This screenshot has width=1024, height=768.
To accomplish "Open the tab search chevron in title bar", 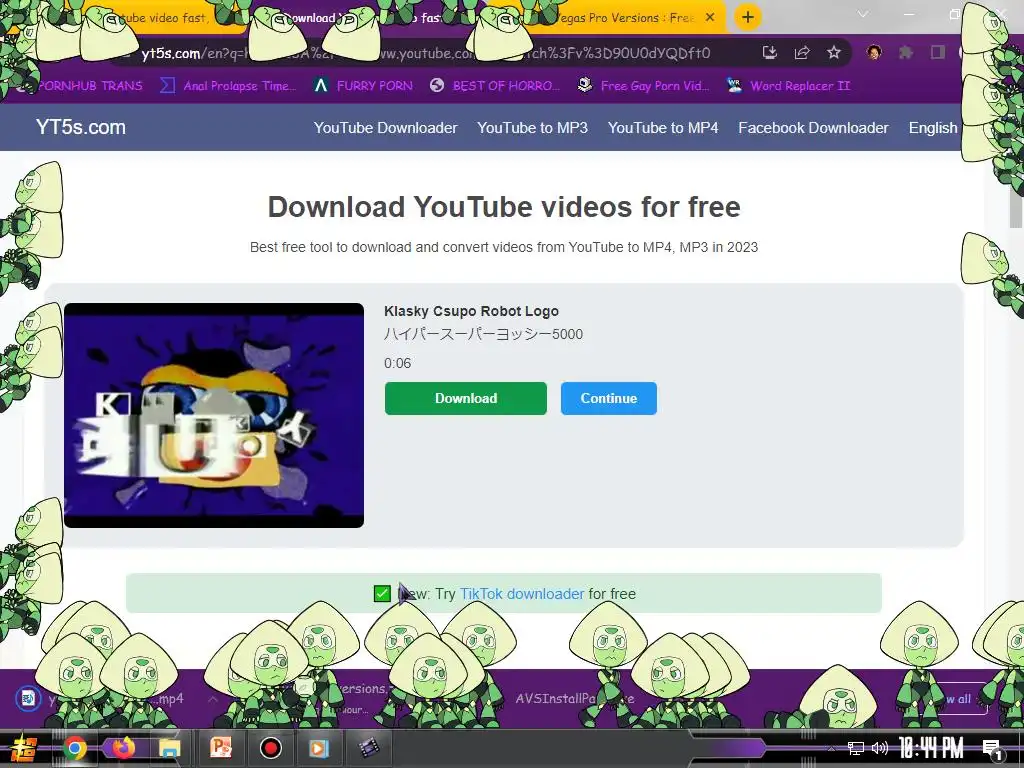I will pyautogui.click(x=863, y=14).
